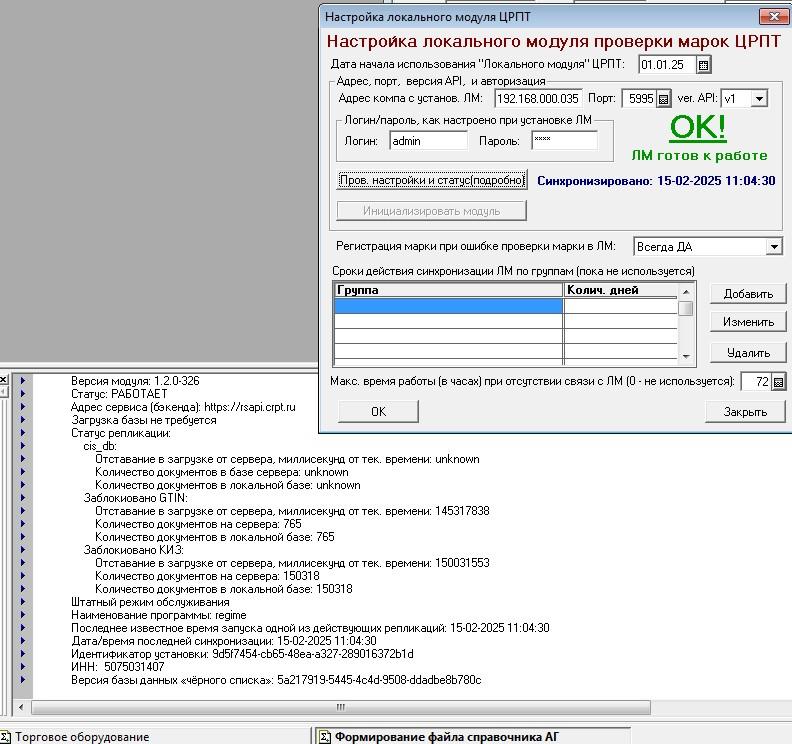792x744 pixels.
Task: Click arrow marker beside 'Версия модуля' line
Action: pyautogui.click(x=22, y=381)
